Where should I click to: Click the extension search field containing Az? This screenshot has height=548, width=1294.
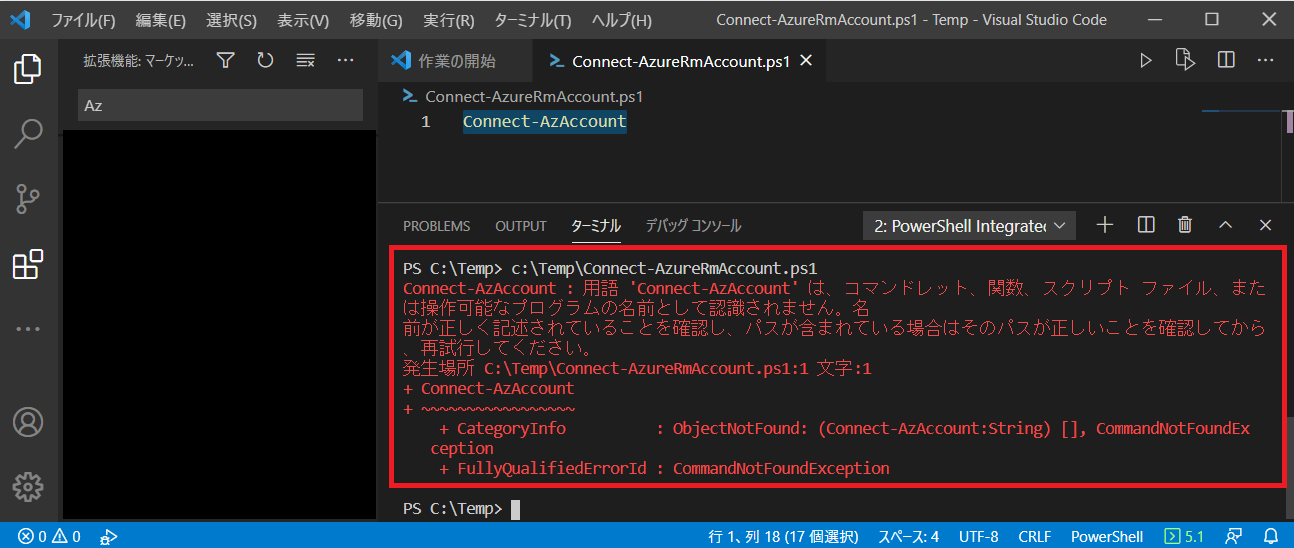pos(220,105)
